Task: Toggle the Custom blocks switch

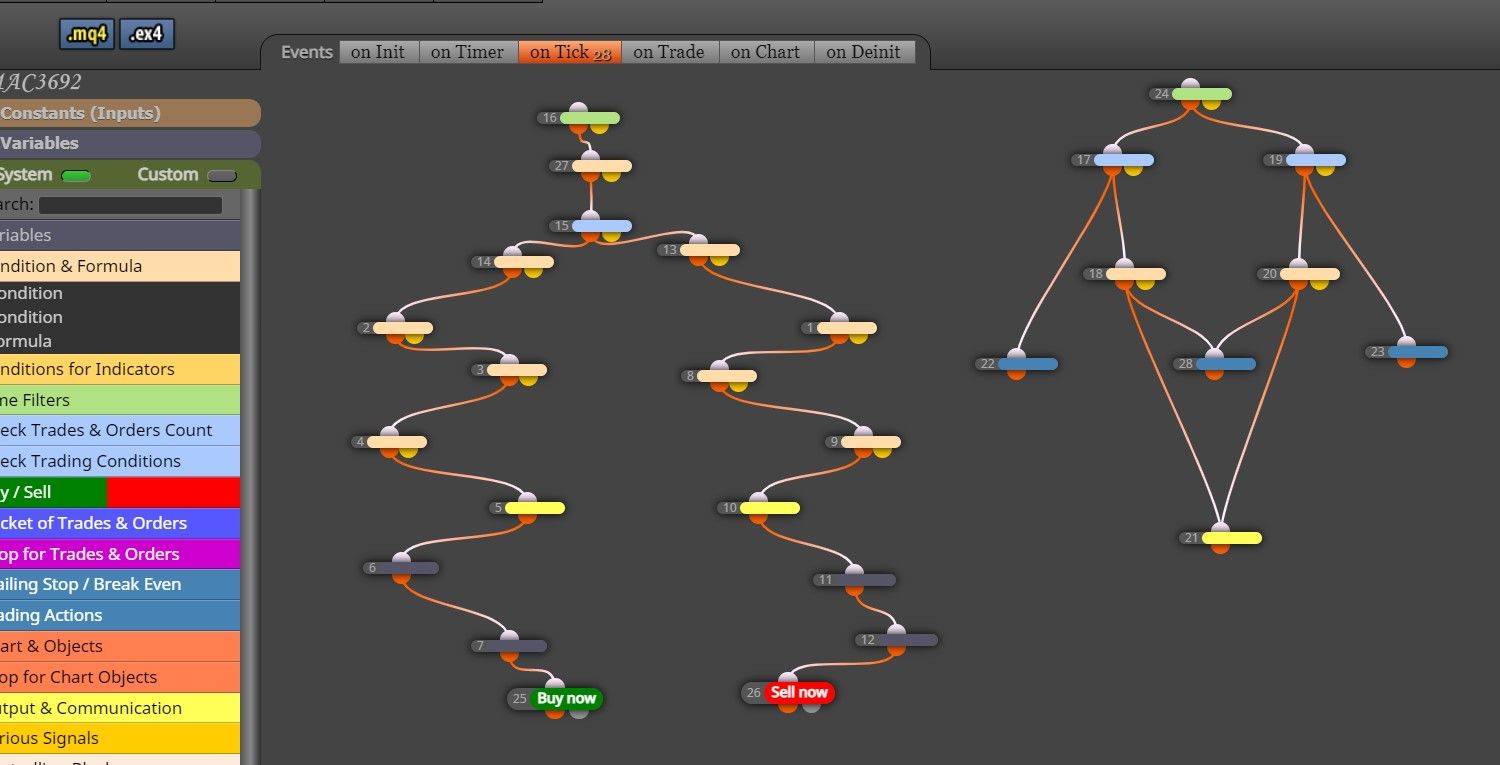Action: [x=222, y=176]
